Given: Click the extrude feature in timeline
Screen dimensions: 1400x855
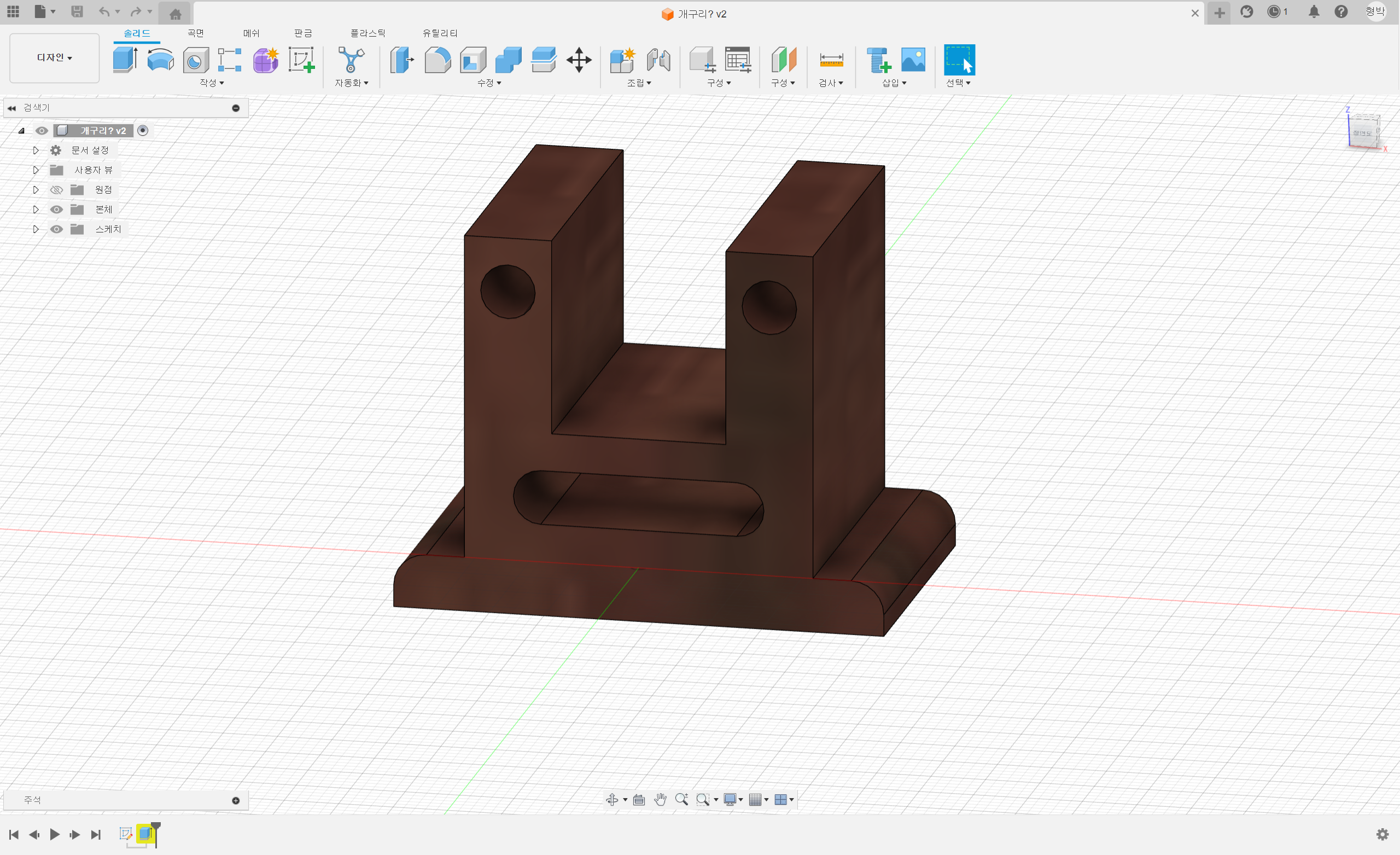Looking at the screenshot, I should 145,834.
